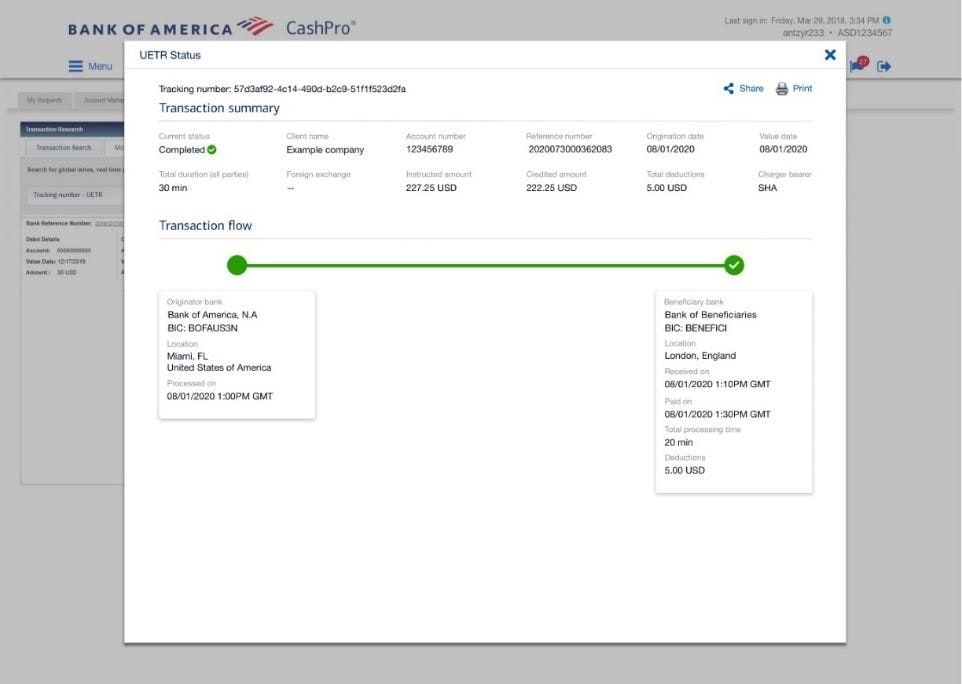Click account number 123456789
The image size is (962, 684).
(x=429, y=149)
